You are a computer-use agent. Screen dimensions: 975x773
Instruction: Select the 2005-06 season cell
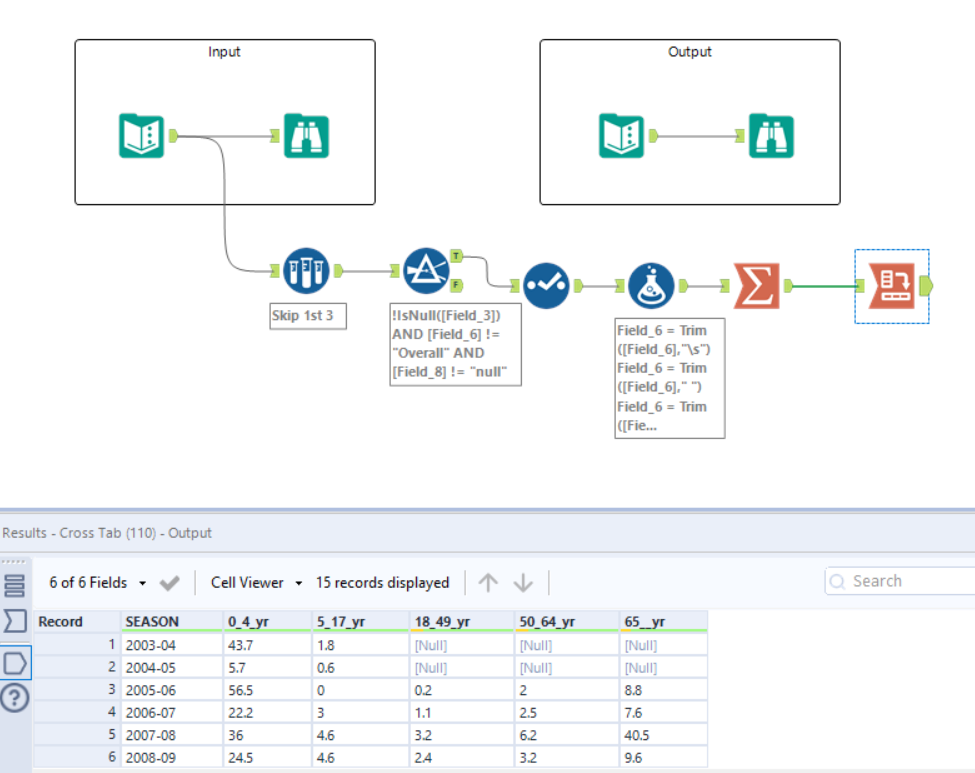pos(172,690)
